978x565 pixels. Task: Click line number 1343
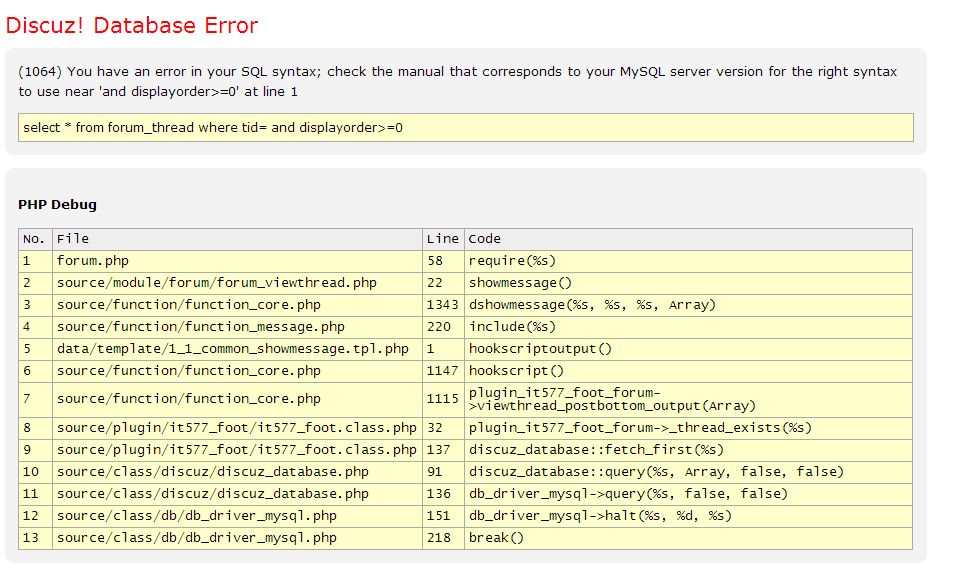[x=443, y=304]
